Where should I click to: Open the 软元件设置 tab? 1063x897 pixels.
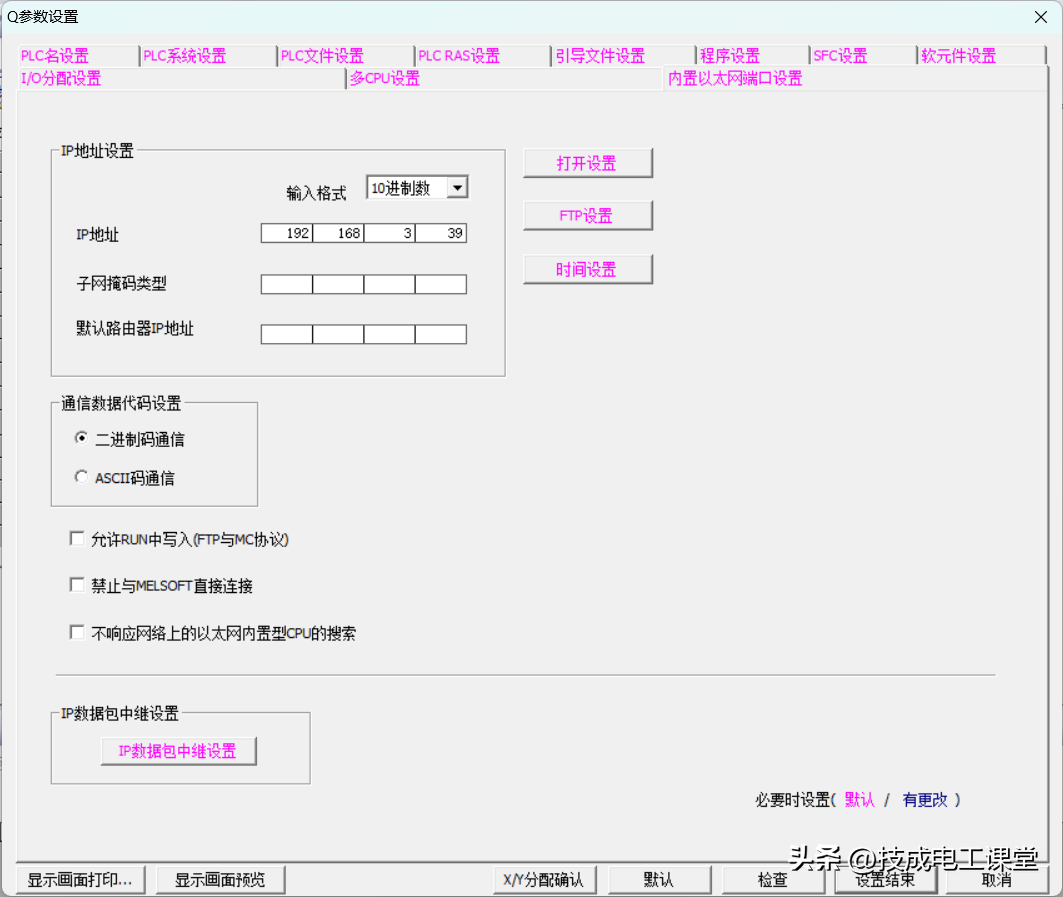tap(958, 56)
